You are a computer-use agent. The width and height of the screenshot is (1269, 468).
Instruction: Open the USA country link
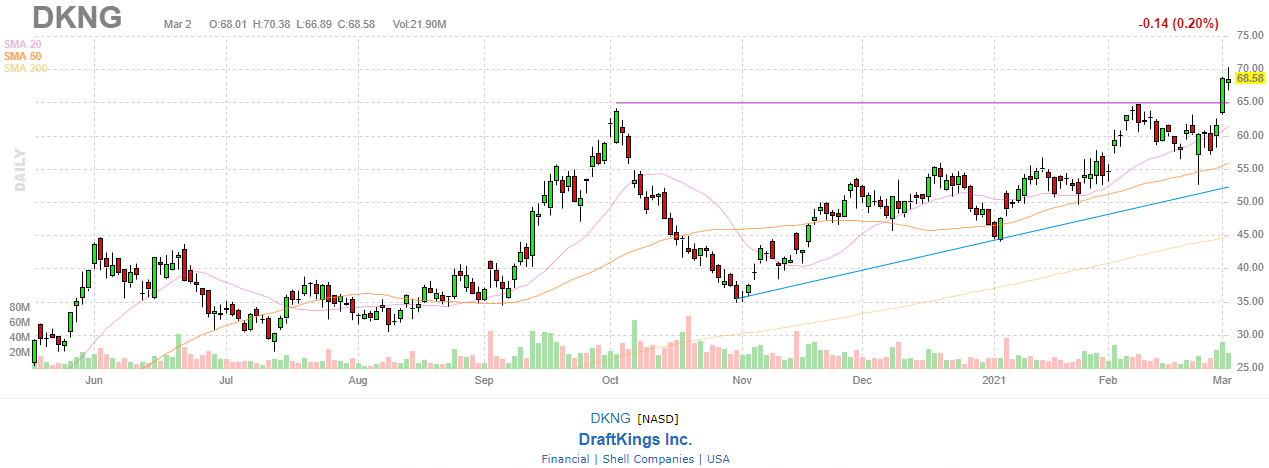(x=717, y=459)
